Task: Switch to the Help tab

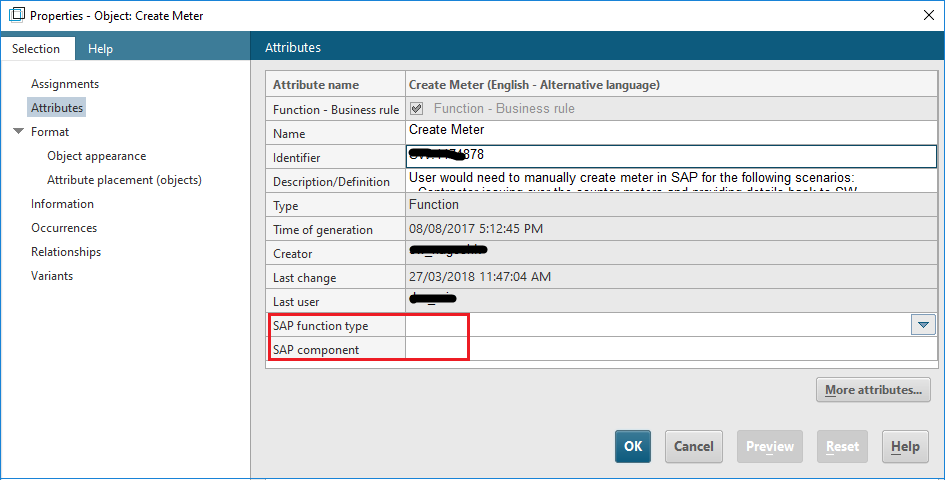Action: [100, 48]
